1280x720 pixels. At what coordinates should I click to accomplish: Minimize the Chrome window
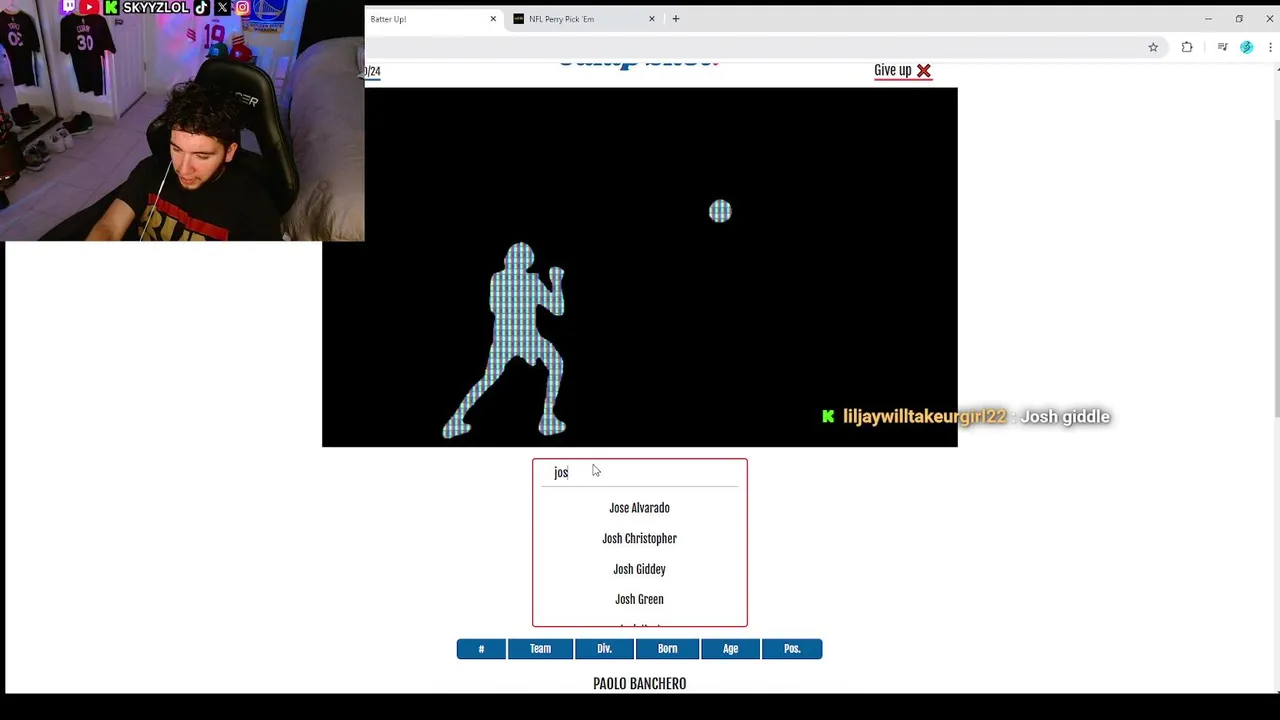click(x=1208, y=19)
